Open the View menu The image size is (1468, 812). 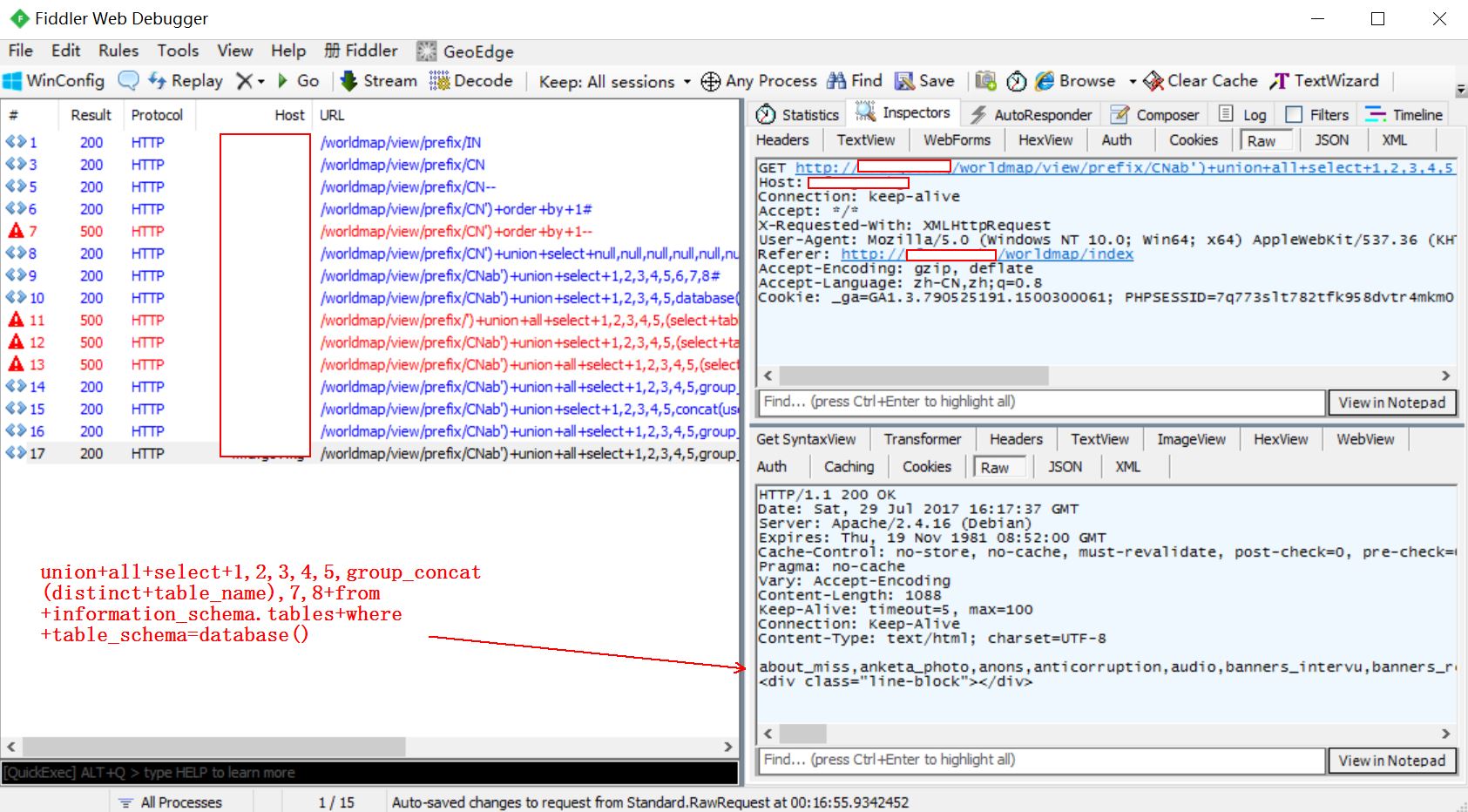click(x=234, y=51)
